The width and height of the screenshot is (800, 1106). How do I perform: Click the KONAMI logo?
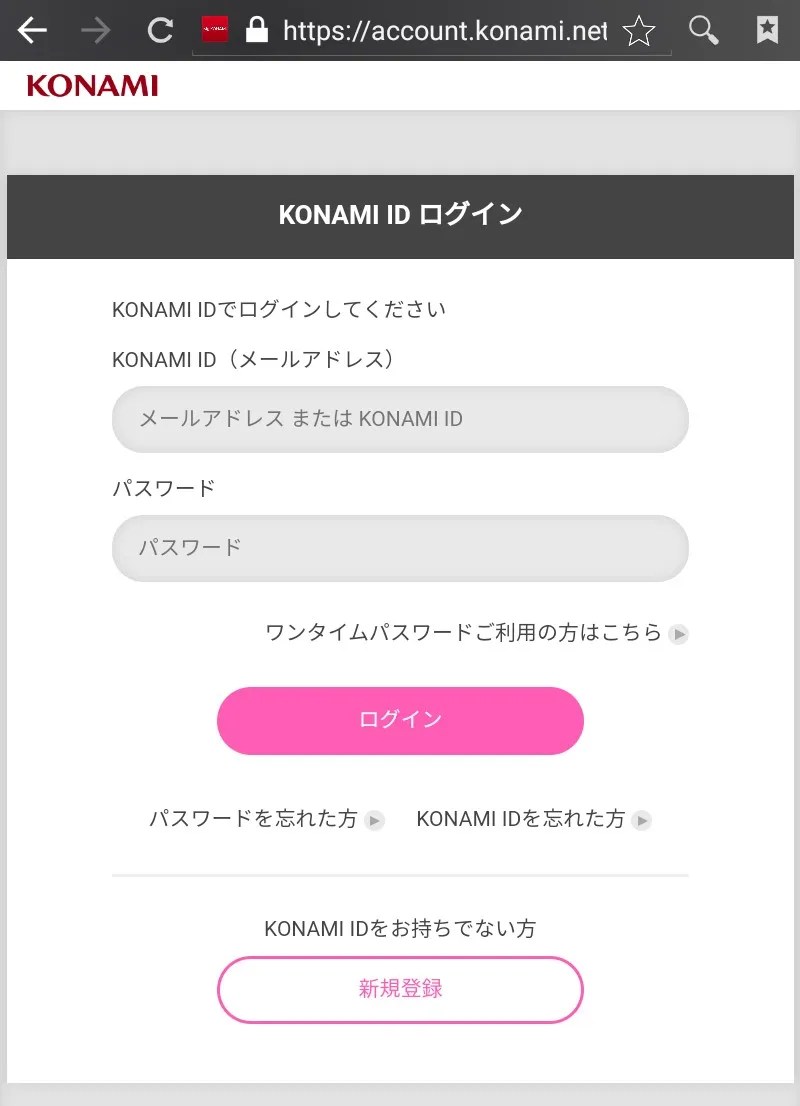(92, 86)
